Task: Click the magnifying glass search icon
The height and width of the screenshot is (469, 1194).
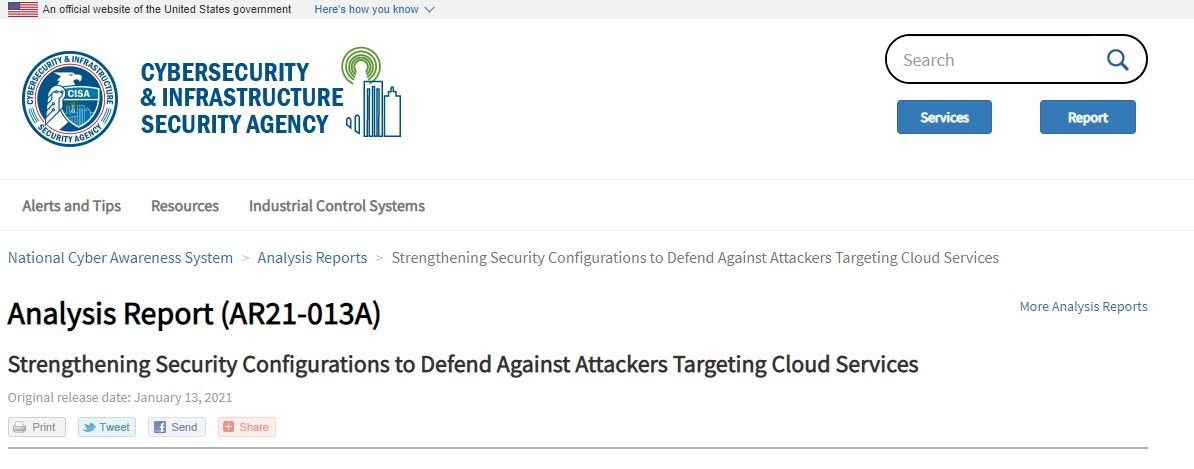Action: click(x=1117, y=59)
